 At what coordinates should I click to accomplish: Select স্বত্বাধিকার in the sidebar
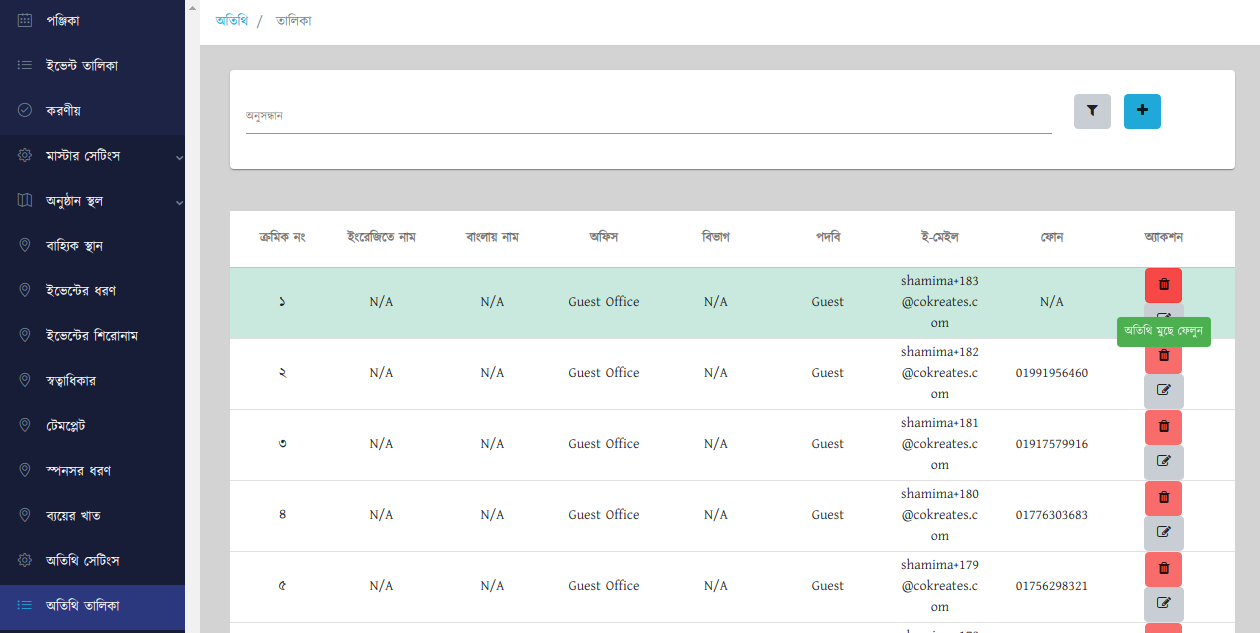point(92,381)
